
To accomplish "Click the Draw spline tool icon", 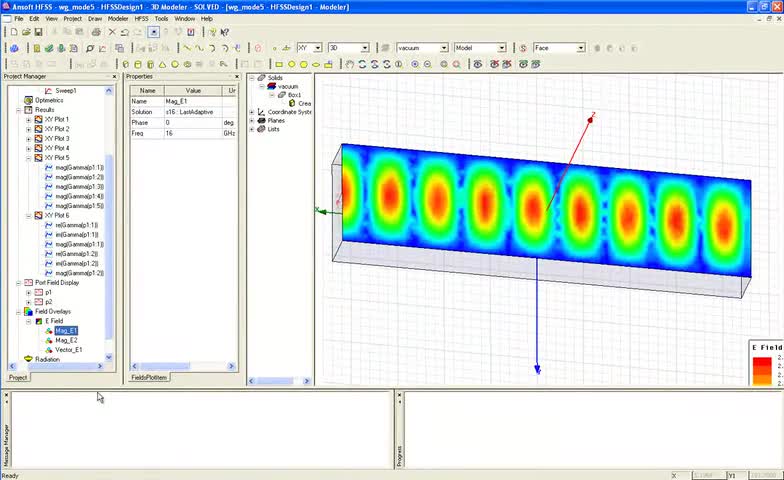I will click(x=200, y=48).
